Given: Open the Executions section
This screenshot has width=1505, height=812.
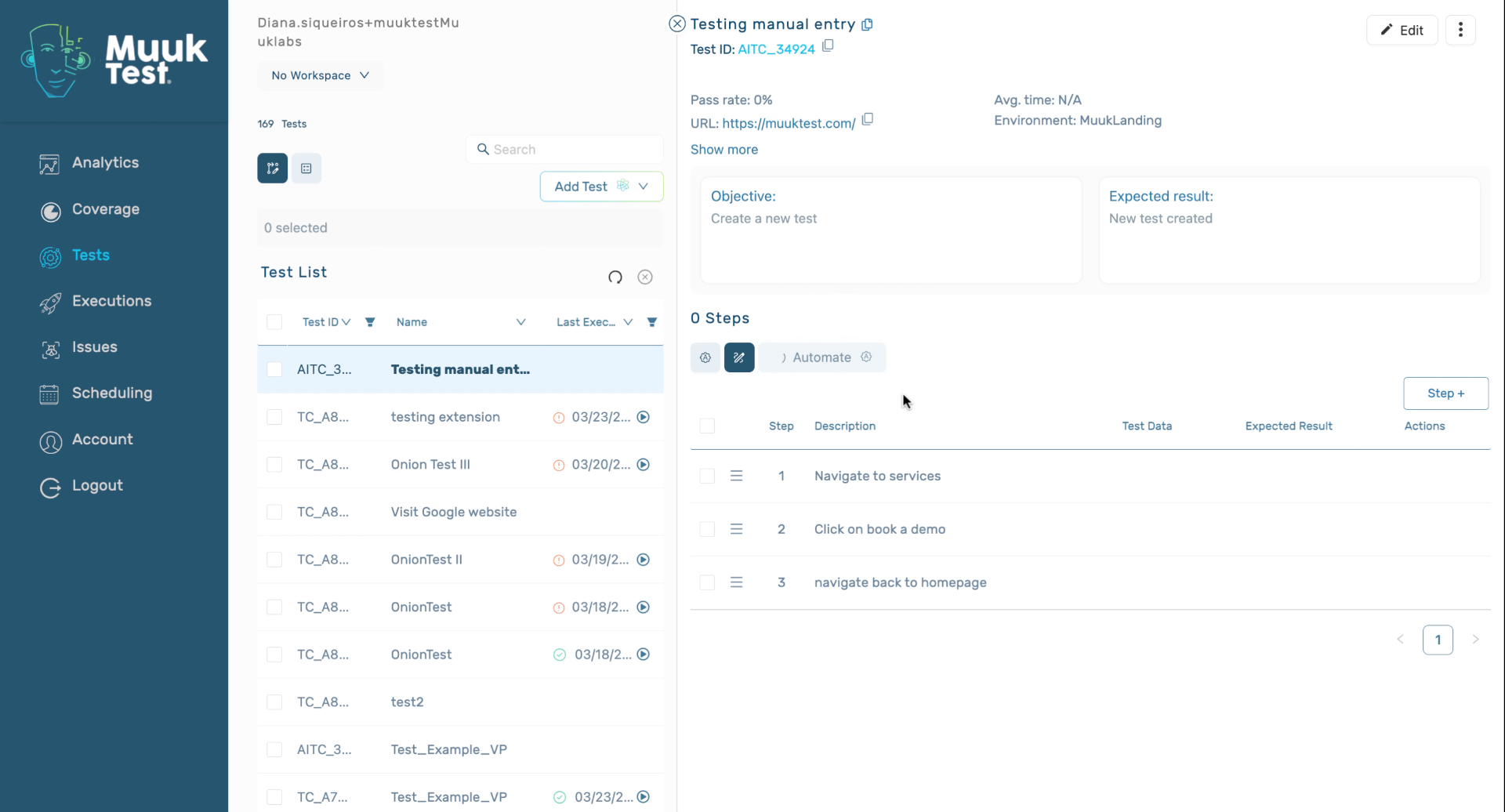Looking at the screenshot, I should (95, 302).
